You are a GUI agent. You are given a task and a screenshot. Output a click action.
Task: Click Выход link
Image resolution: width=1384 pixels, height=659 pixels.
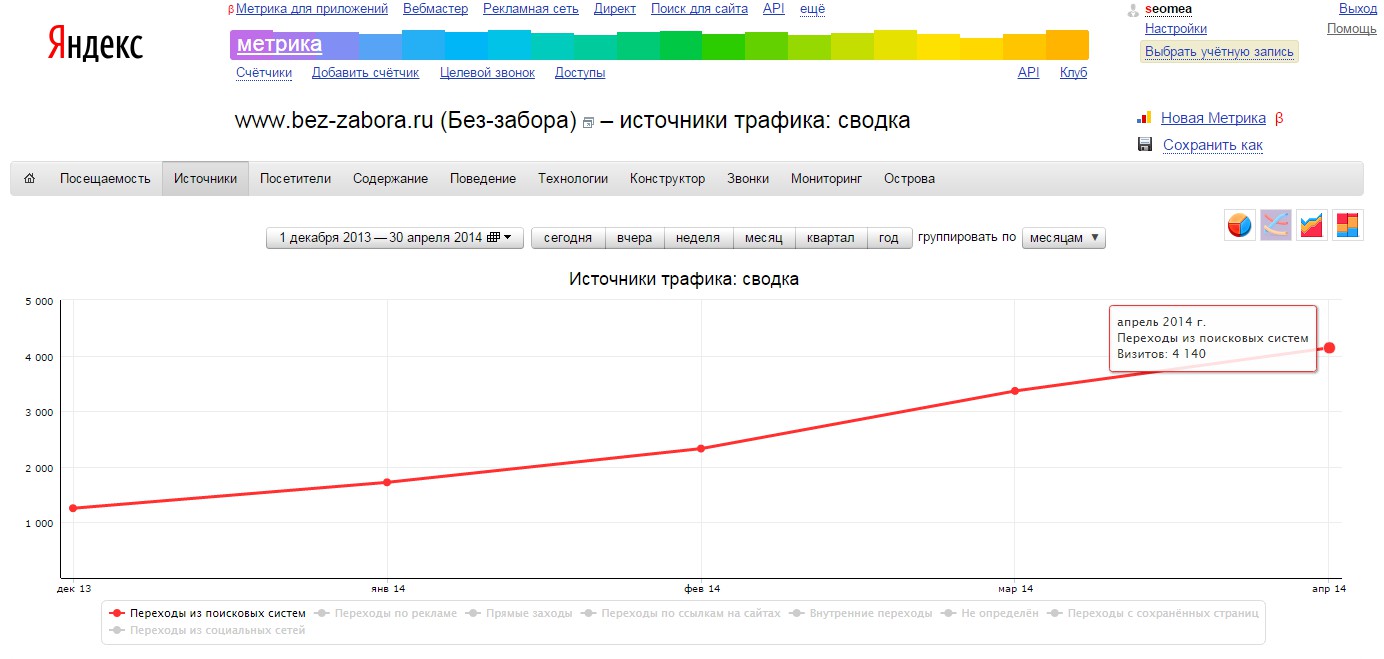(1357, 9)
